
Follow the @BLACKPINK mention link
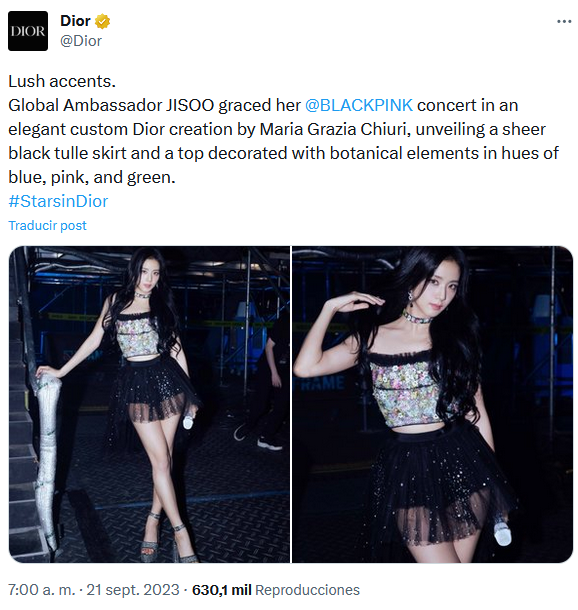click(359, 105)
